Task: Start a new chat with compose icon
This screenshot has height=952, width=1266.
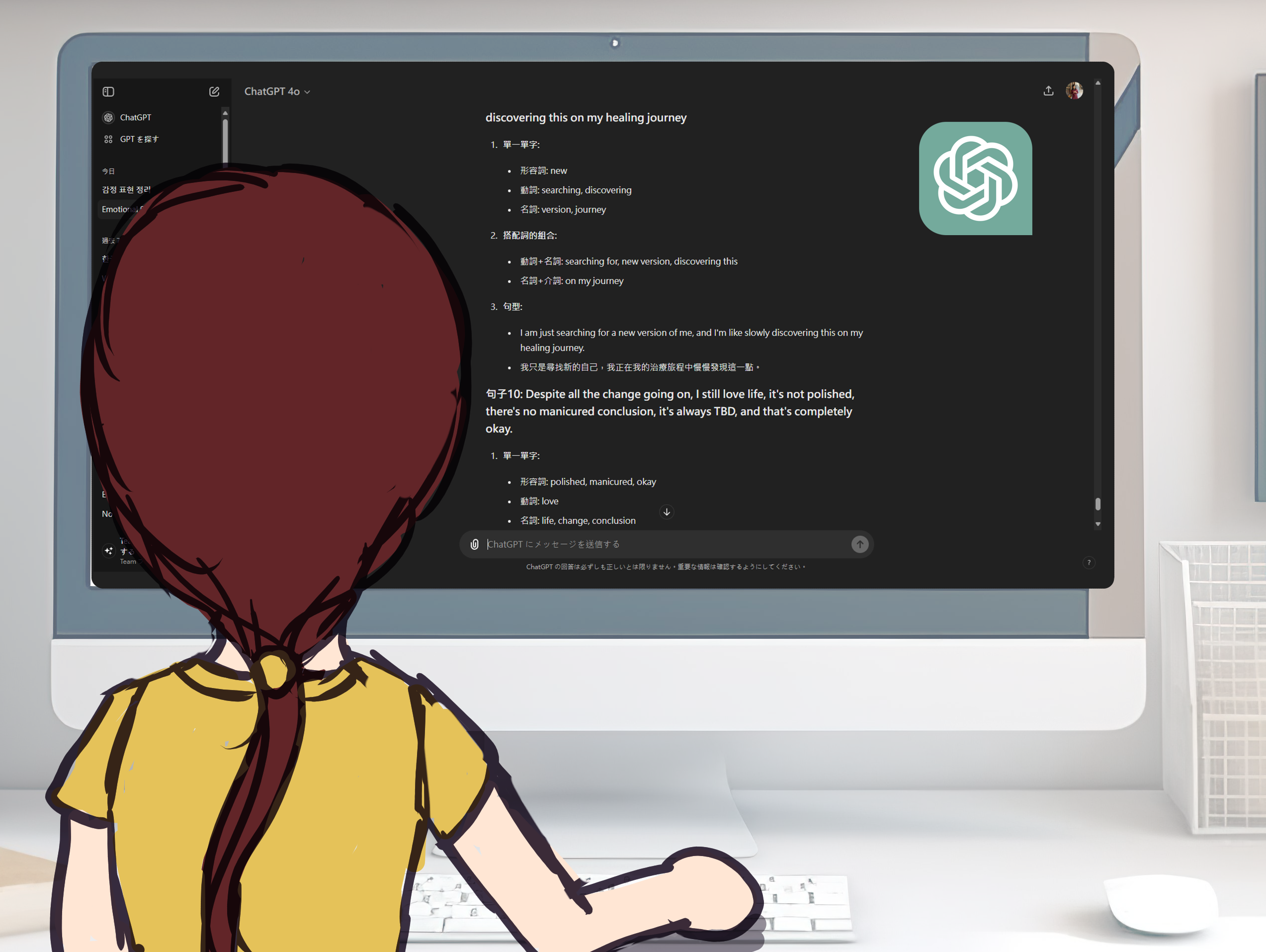Action: coord(214,91)
